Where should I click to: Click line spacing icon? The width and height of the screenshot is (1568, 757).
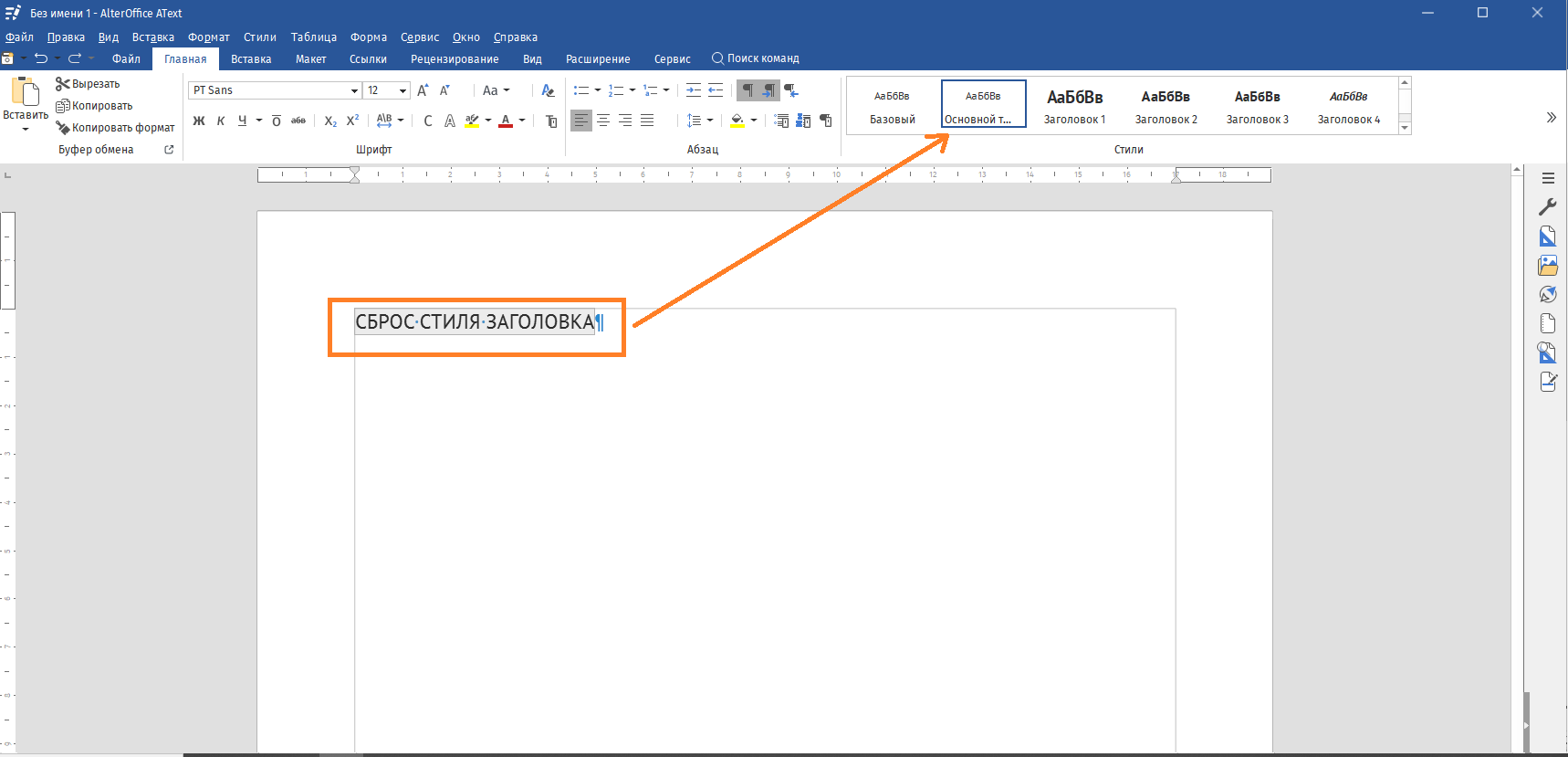coord(694,121)
